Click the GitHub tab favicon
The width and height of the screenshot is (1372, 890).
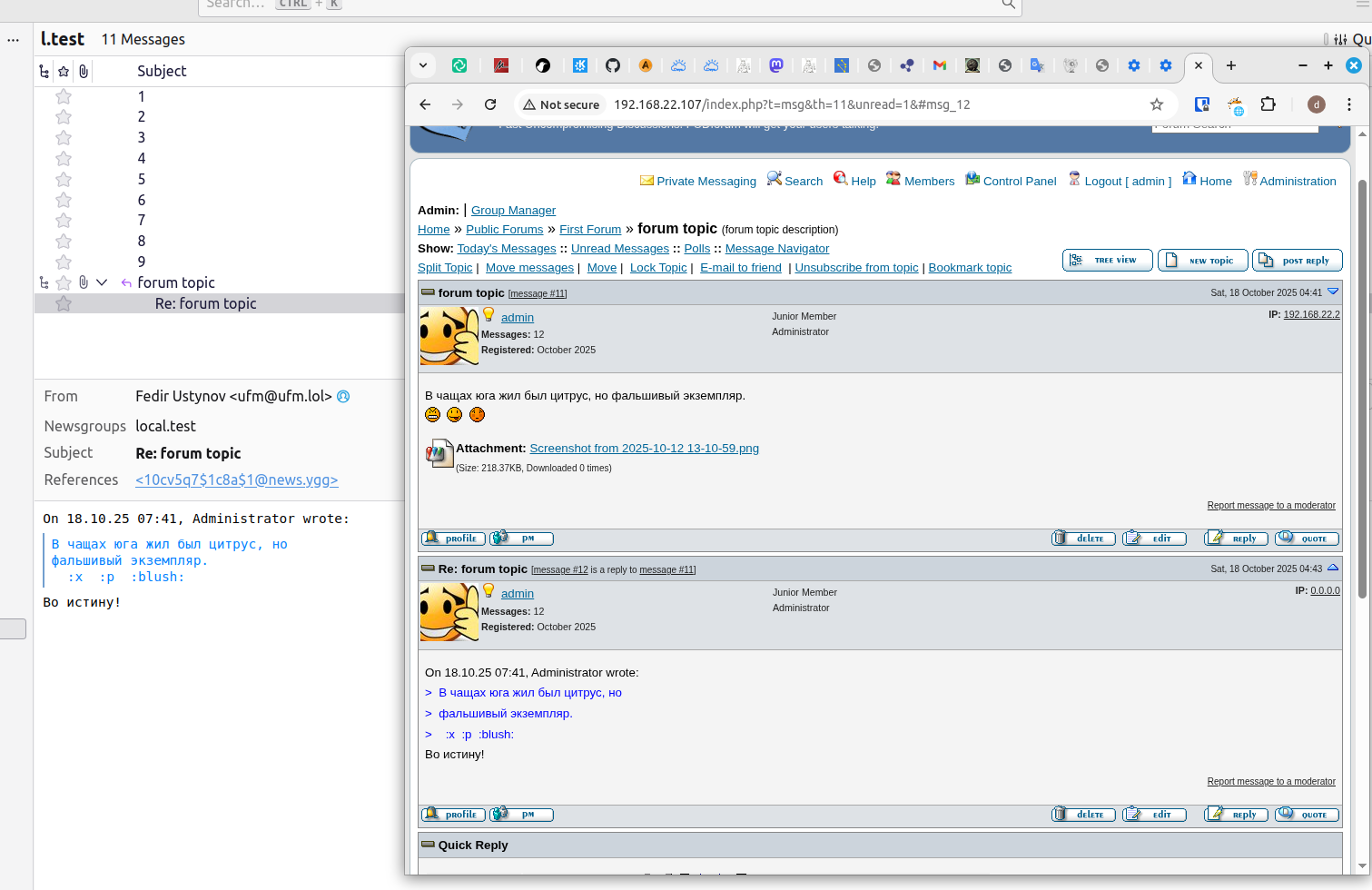[x=613, y=65]
